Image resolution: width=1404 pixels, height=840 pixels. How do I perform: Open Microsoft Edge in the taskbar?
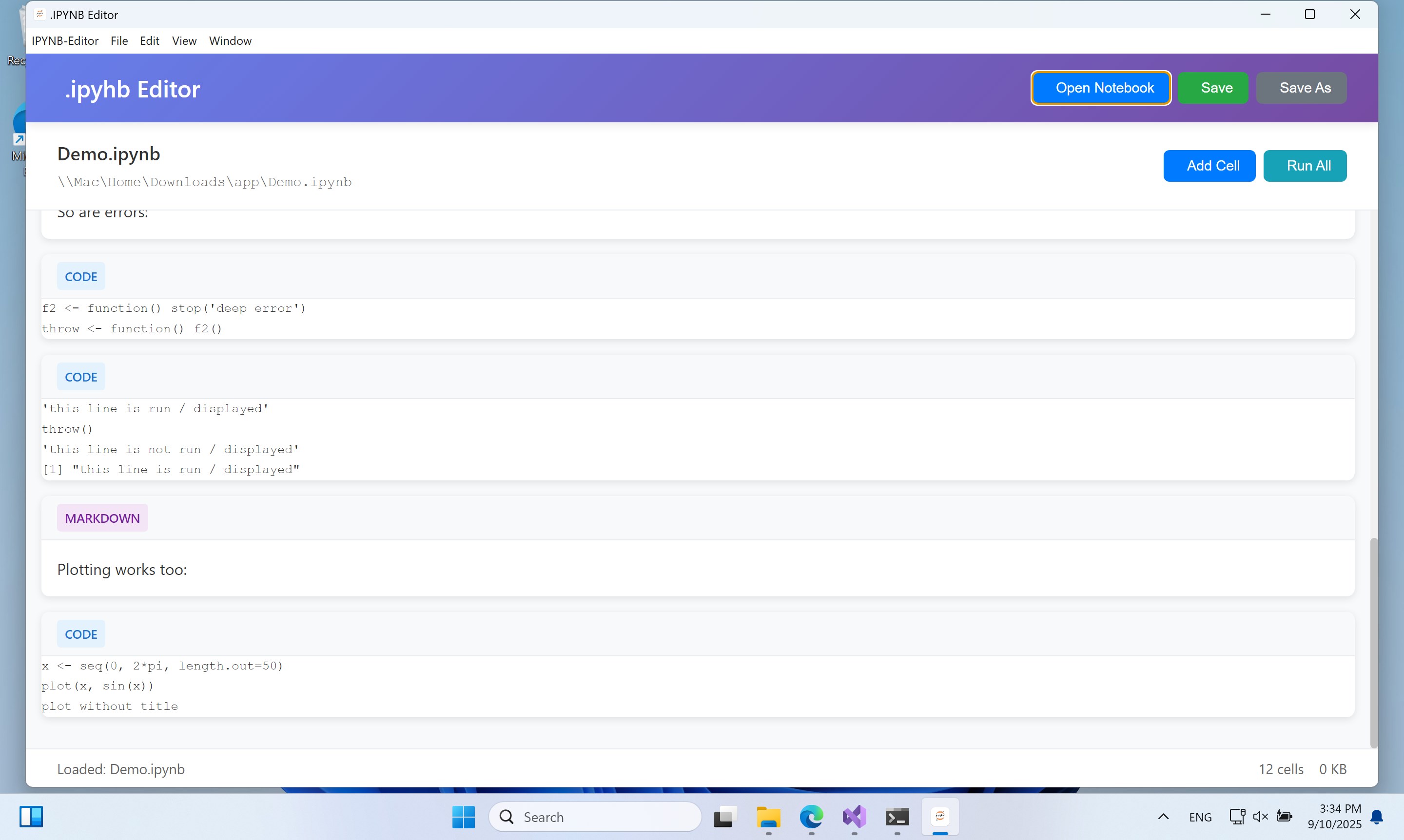(x=811, y=817)
